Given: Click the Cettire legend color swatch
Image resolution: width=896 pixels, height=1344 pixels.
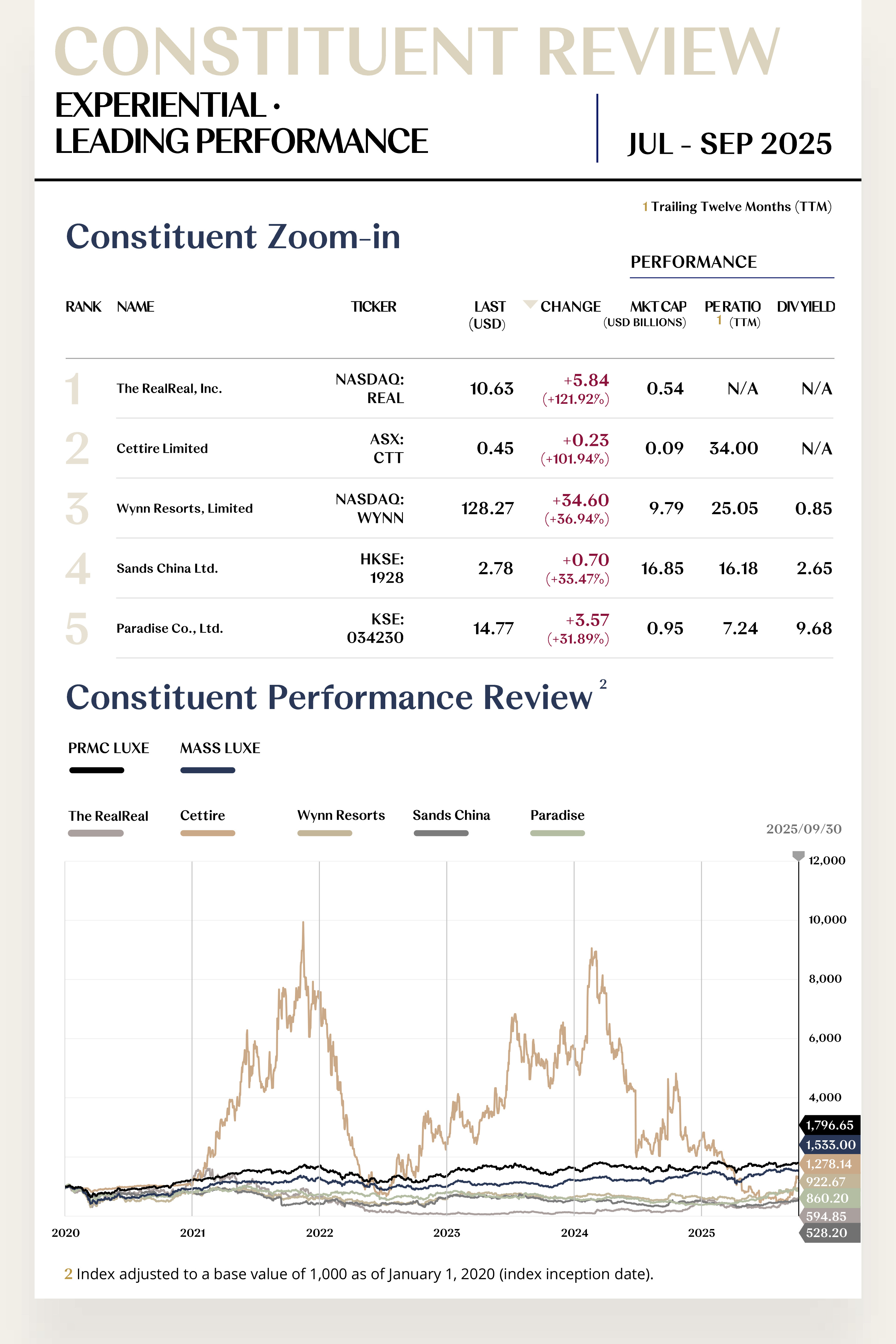Looking at the screenshot, I should point(208,833).
